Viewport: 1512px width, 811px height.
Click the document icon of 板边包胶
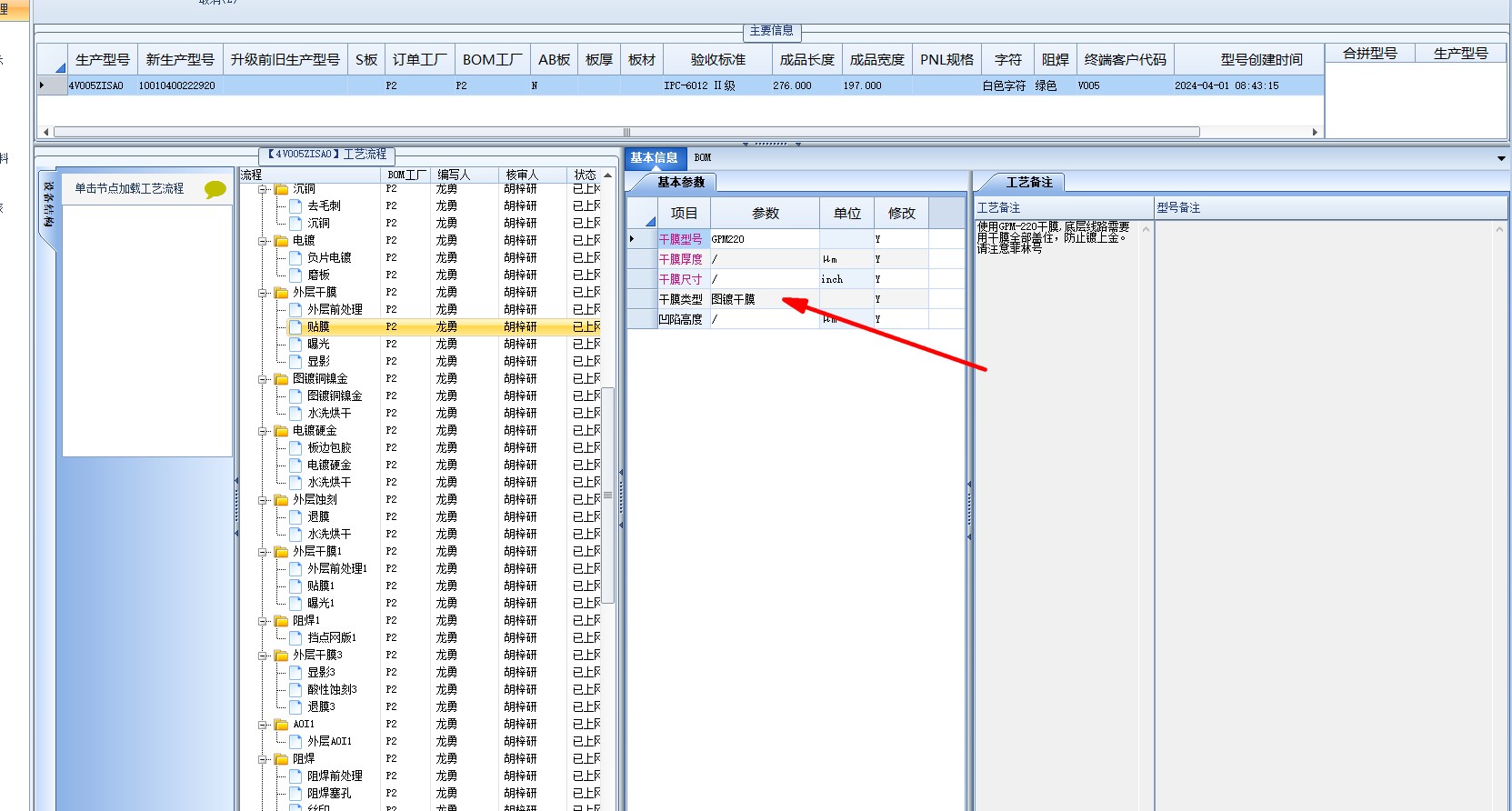295,448
